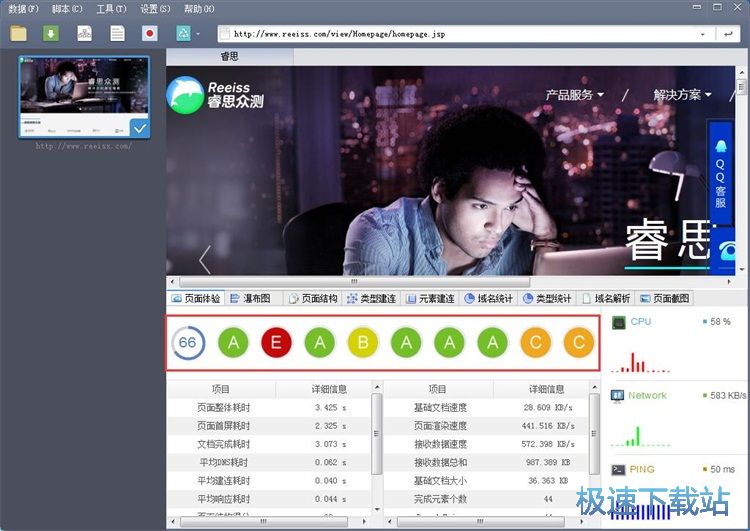Click the 441.516 KB/s value cell
Image resolution: width=750 pixels, height=531 pixels.
pyautogui.click(x=548, y=426)
